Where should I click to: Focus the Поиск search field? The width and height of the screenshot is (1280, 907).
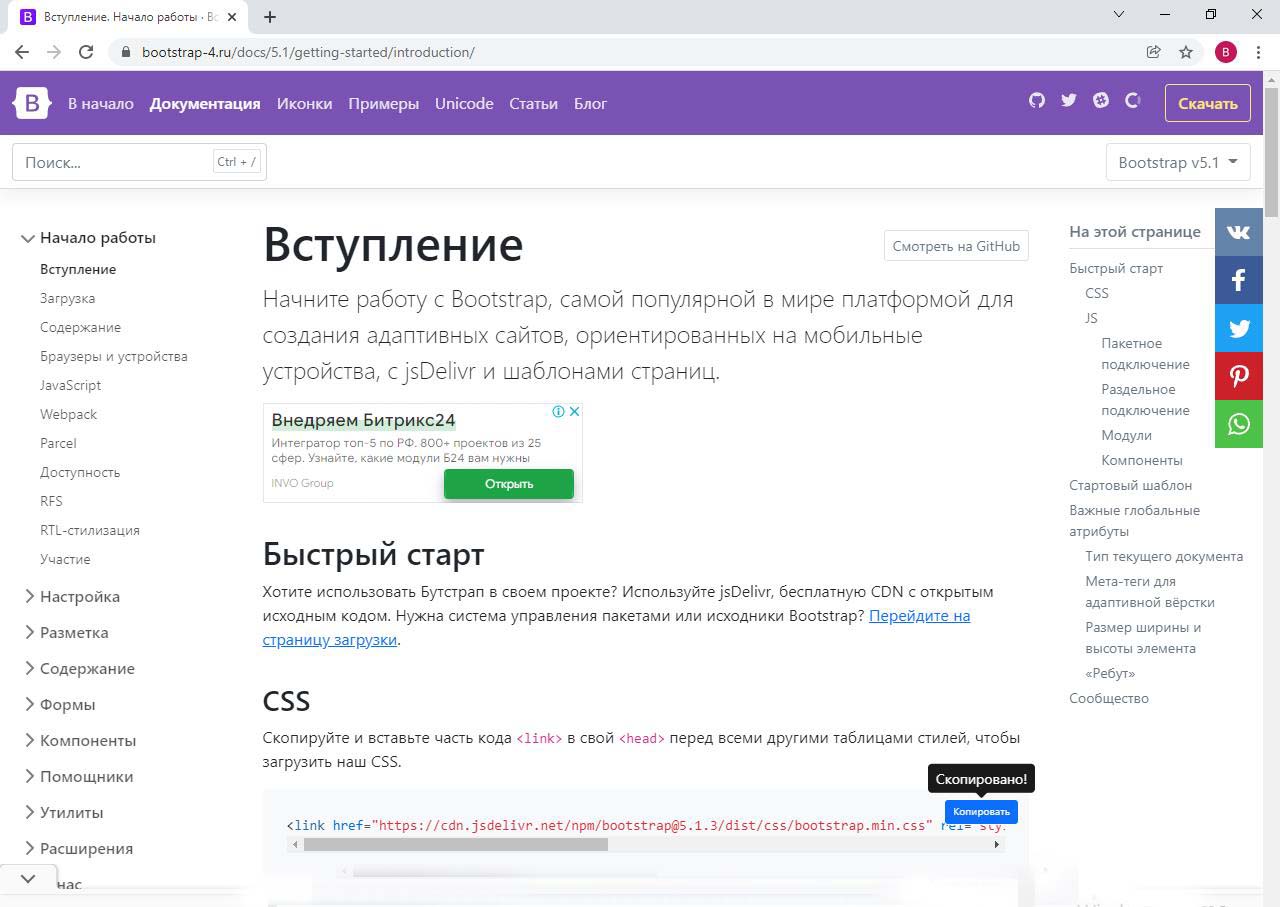click(115, 162)
